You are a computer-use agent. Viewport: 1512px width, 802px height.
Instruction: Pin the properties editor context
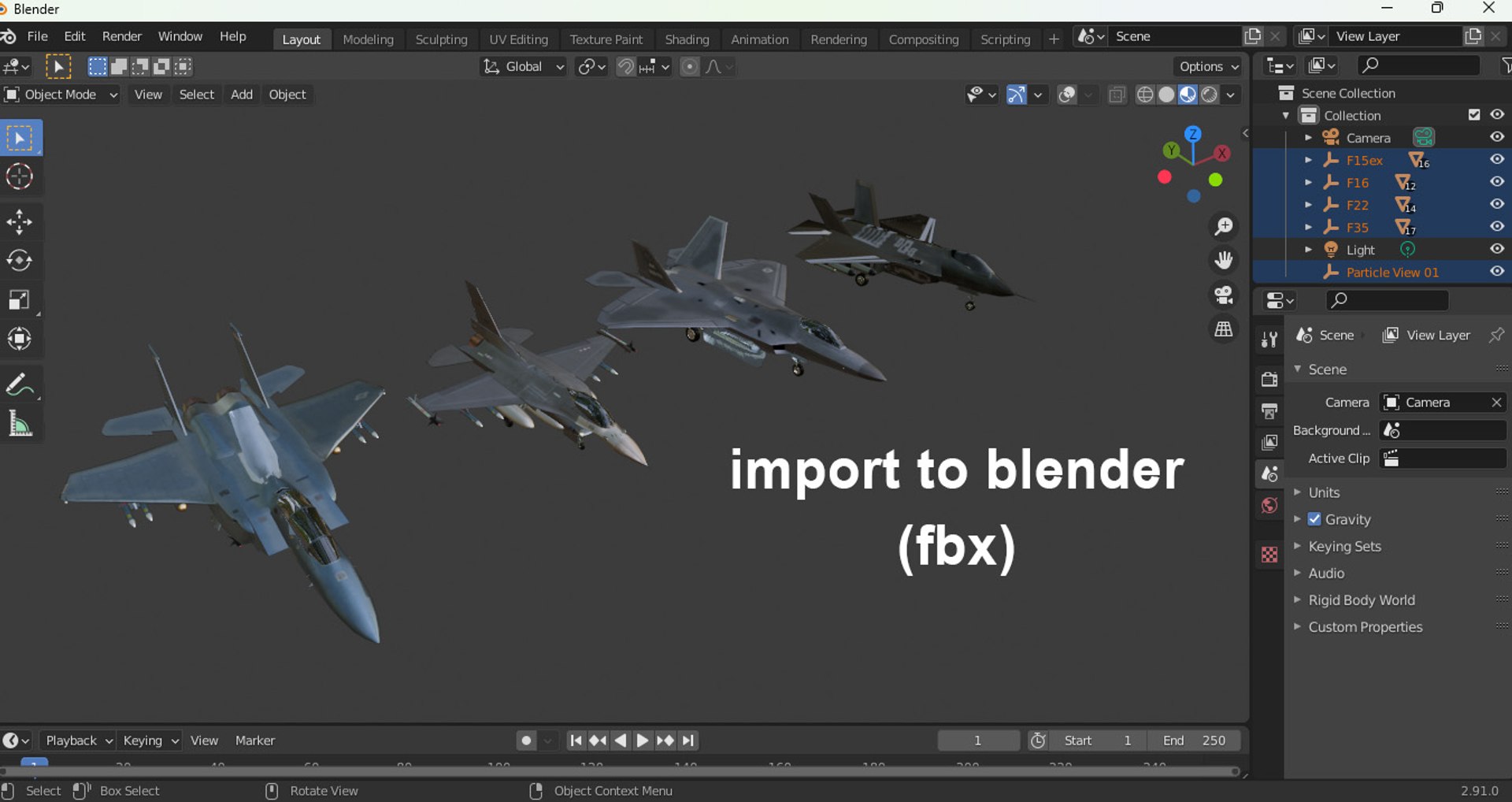(x=1496, y=335)
